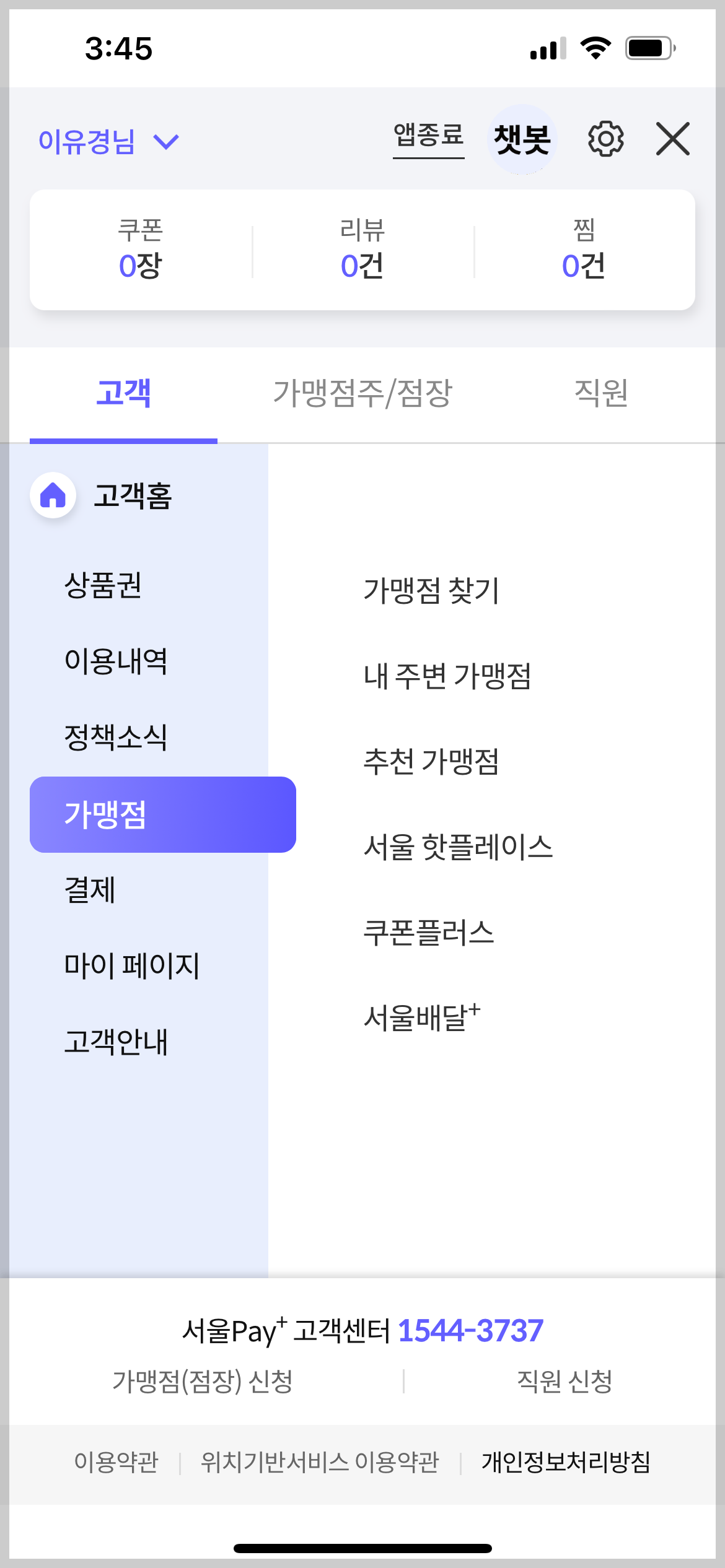View the 개인정보처리방침 privacy policy
Image resolution: width=725 pixels, height=1568 pixels.
[567, 1460]
